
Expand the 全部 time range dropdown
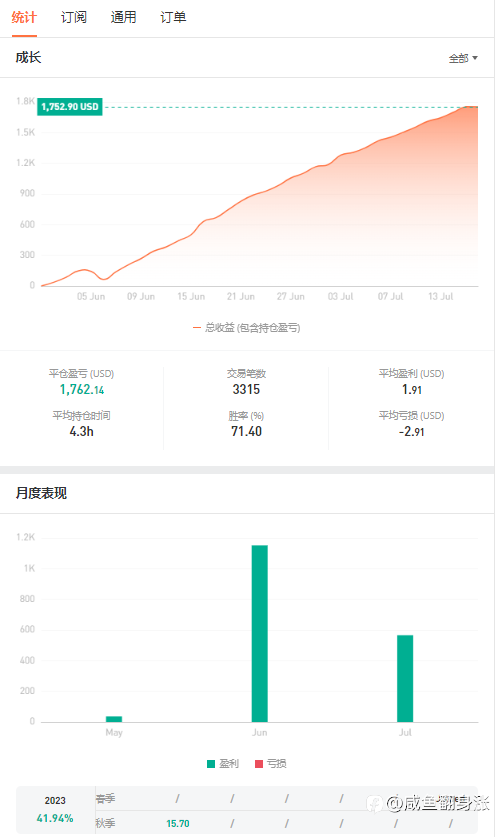[463, 58]
